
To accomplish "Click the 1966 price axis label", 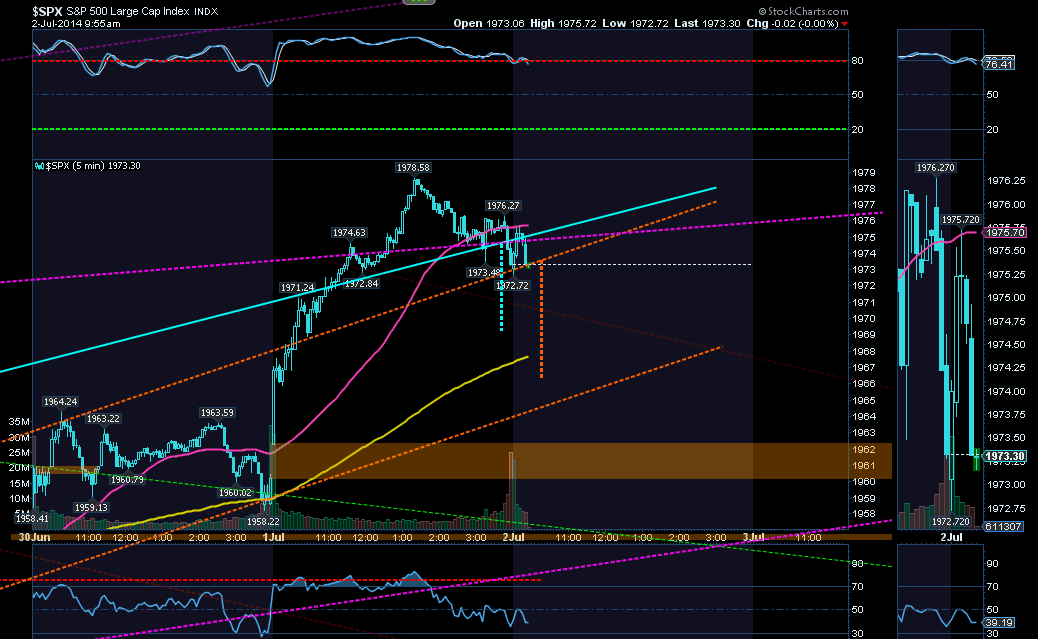I will coord(864,383).
